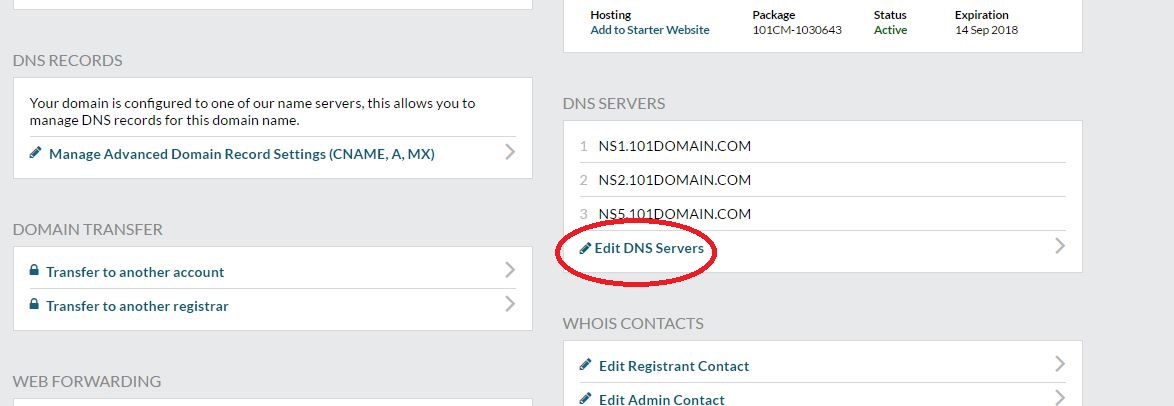Screen dimensions: 1174x406
Task: Click pencil icon next to Edit DNS Servers
Action: (586, 248)
